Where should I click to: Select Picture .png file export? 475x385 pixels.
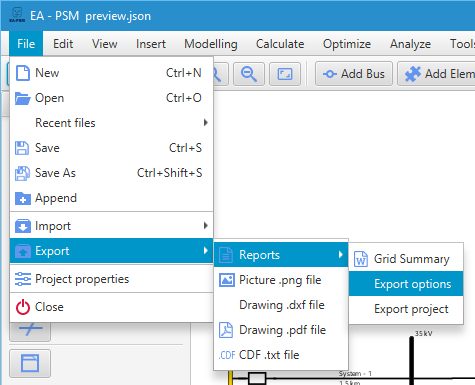point(281,280)
